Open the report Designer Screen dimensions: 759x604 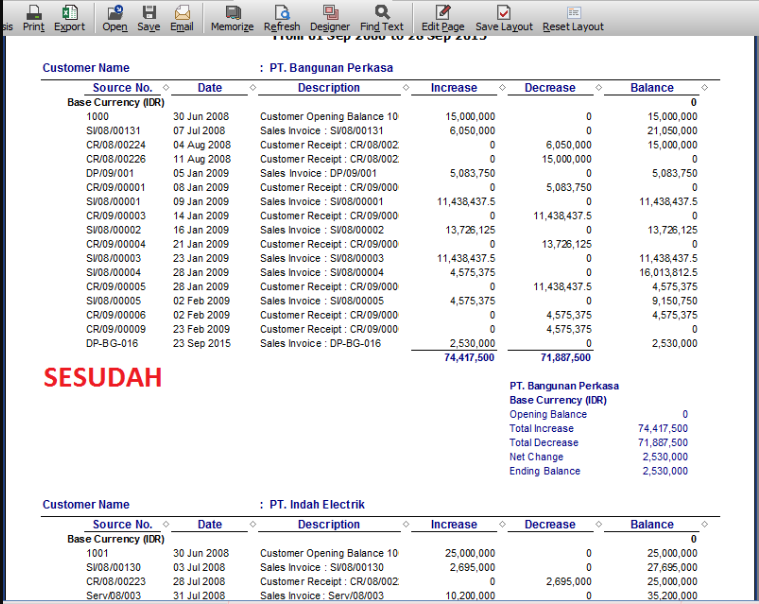click(330, 18)
